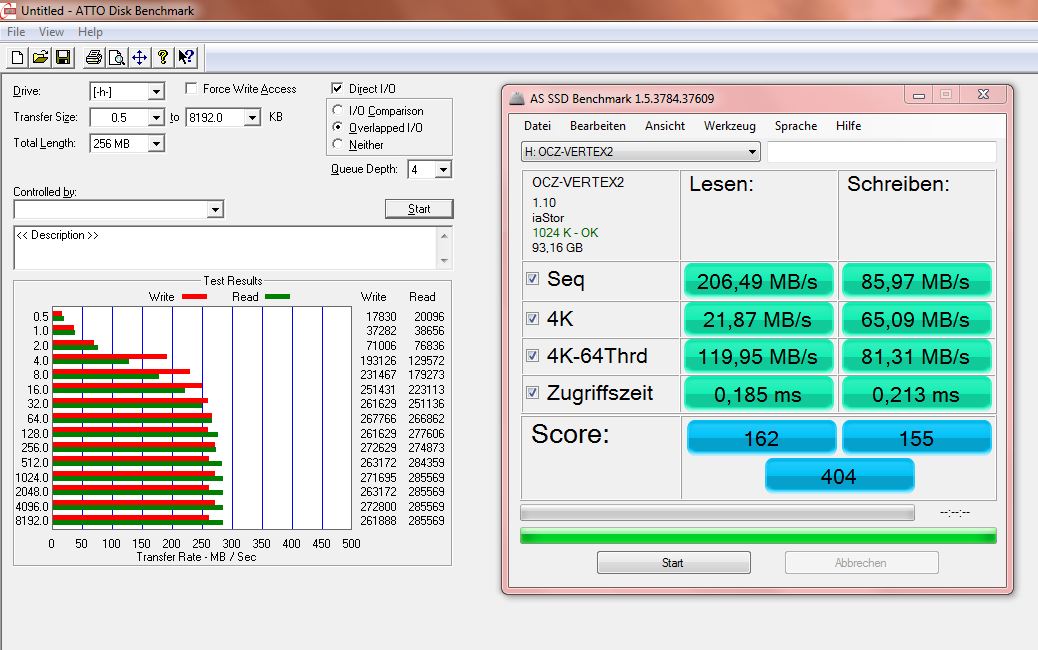Click the Description text box
The width and height of the screenshot is (1038, 650).
tap(225, 248)
